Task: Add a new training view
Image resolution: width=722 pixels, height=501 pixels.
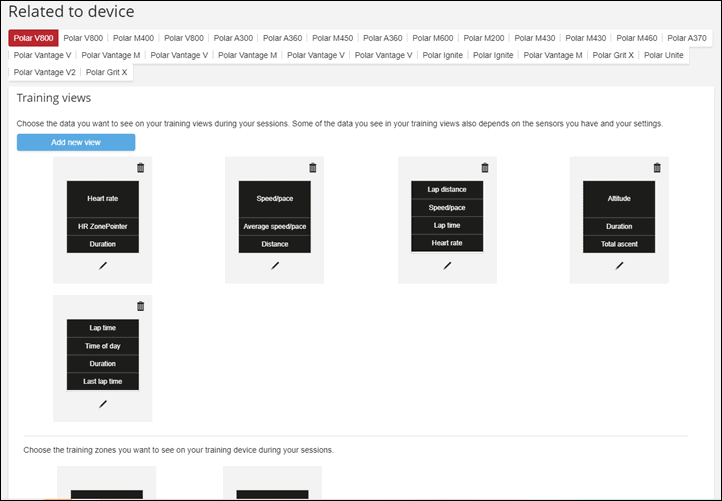Action: coord(76,142)
